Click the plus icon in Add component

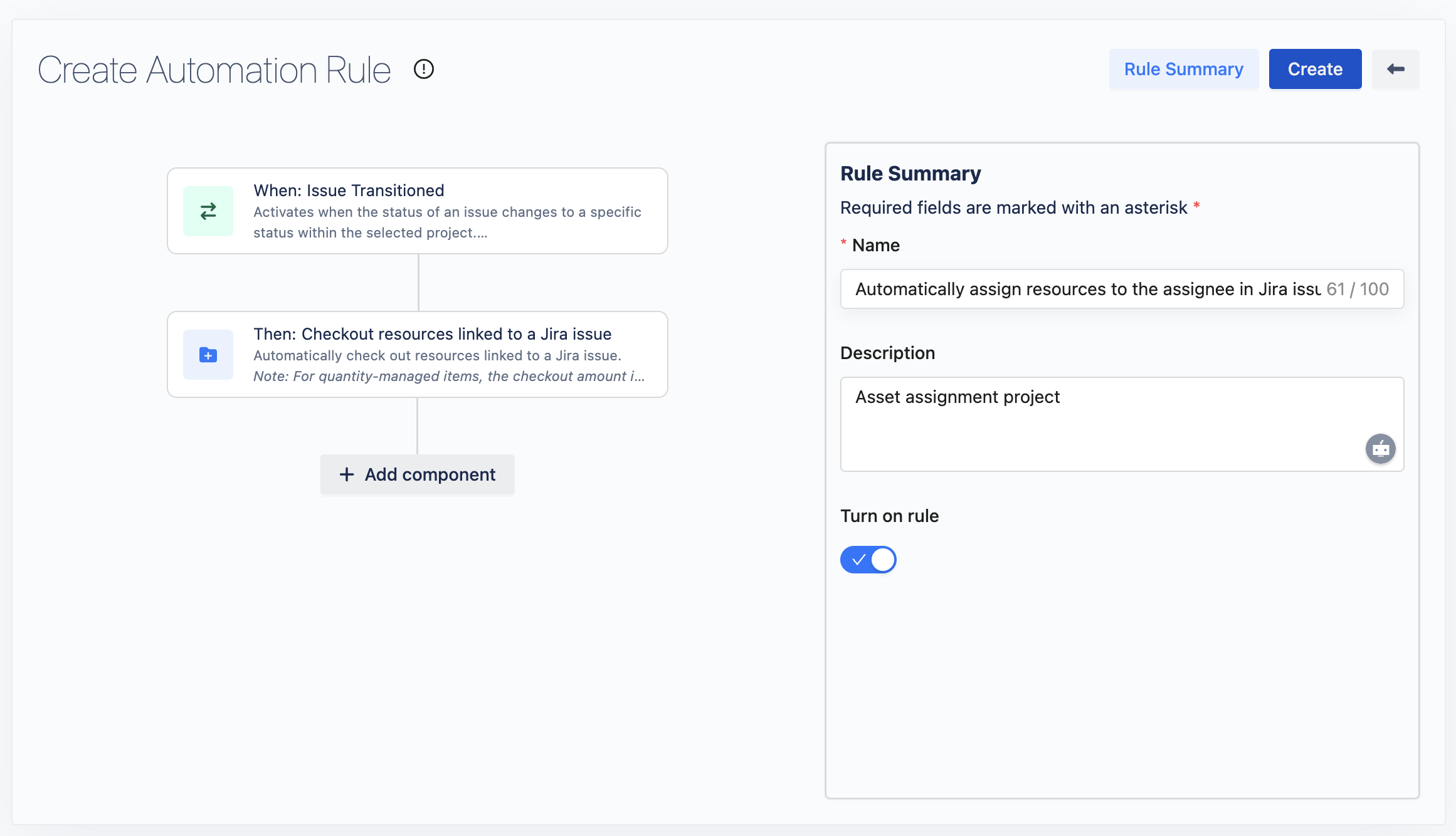tap(347, 474)
